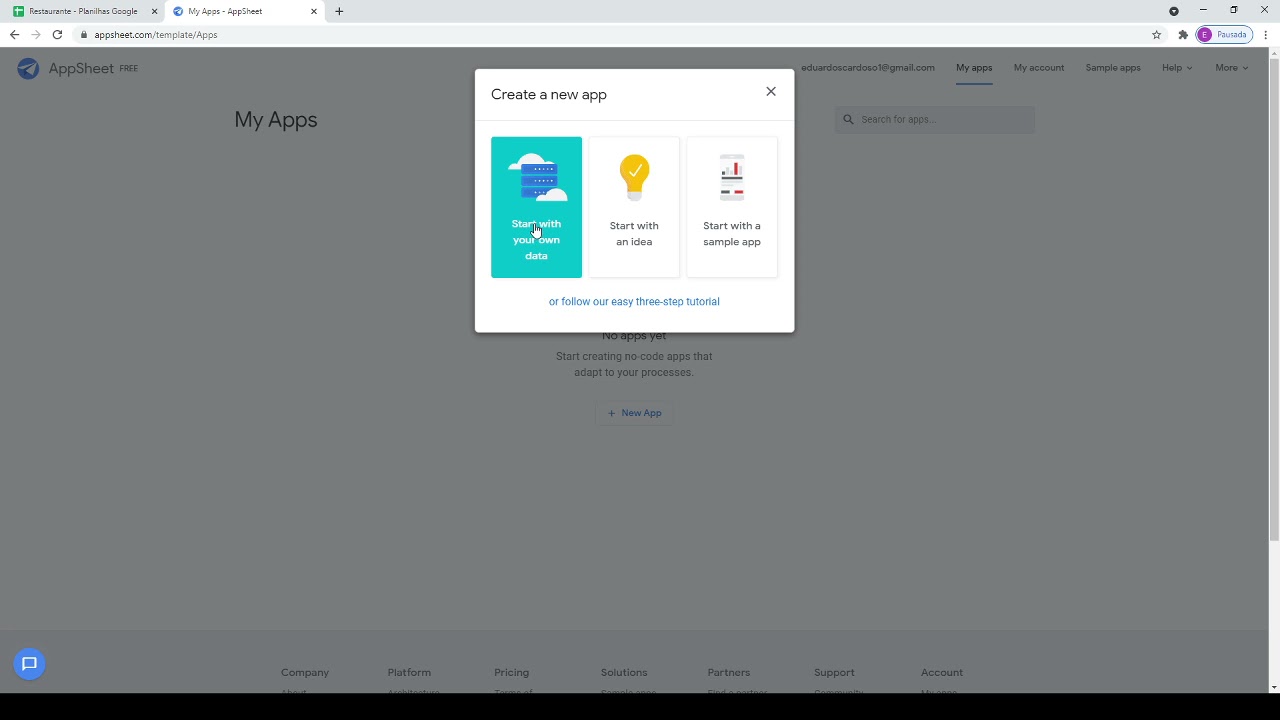Click the Partners footer heading
This screenshot has height=720, width=1280.
(729, 672)
